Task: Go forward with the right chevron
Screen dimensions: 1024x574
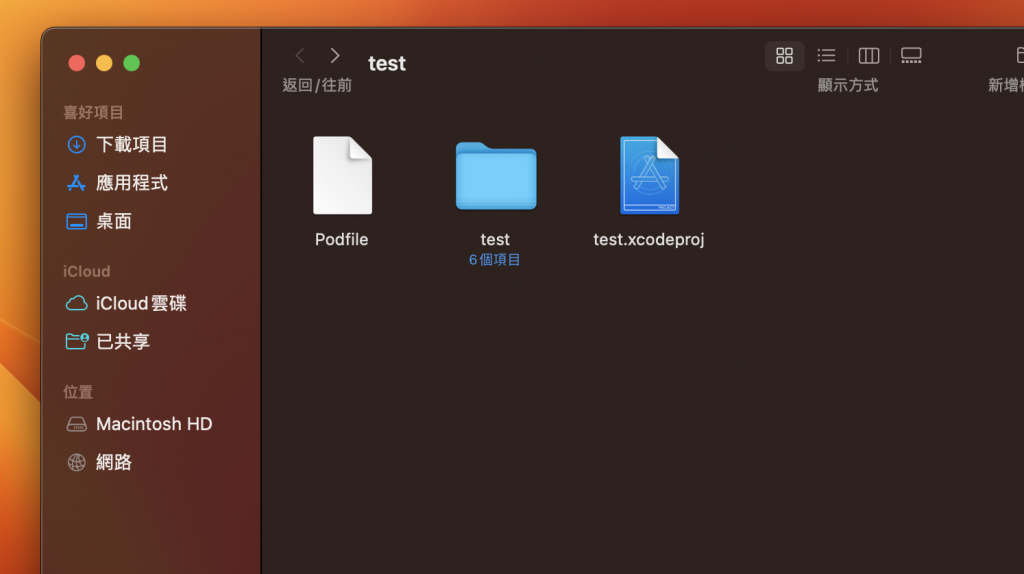Action: tap(335, 56)
